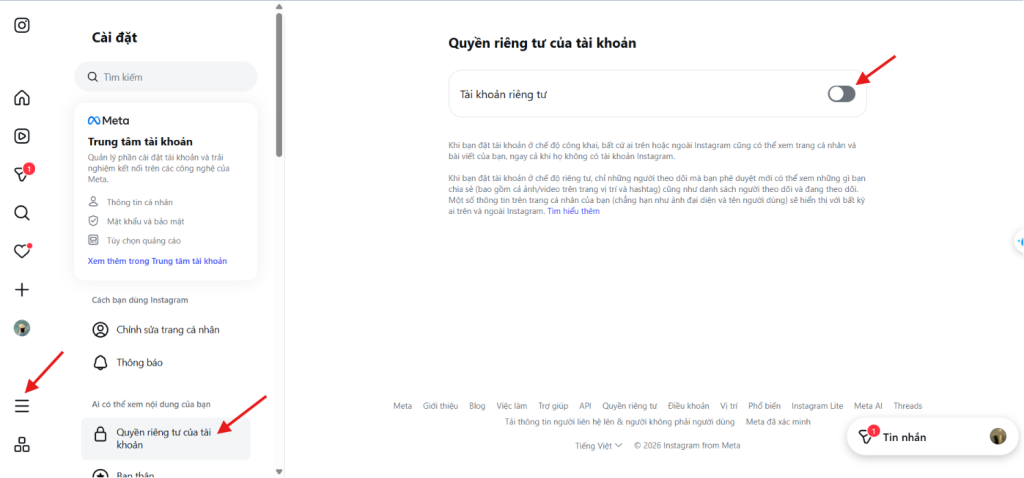Open direct messages icon in sidebar

coord(24,174)
